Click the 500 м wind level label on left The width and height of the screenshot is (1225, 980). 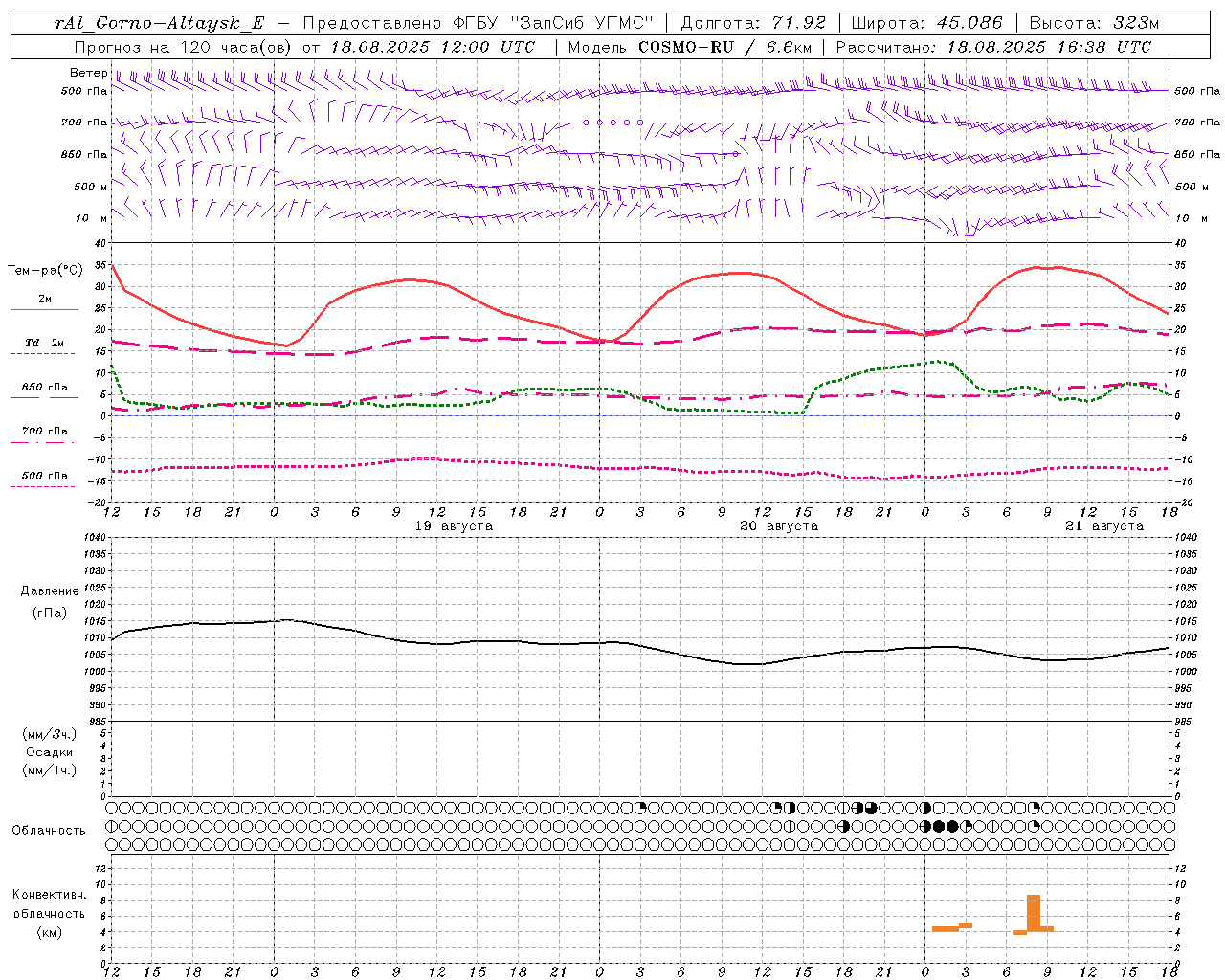click(x=91, y=187)
